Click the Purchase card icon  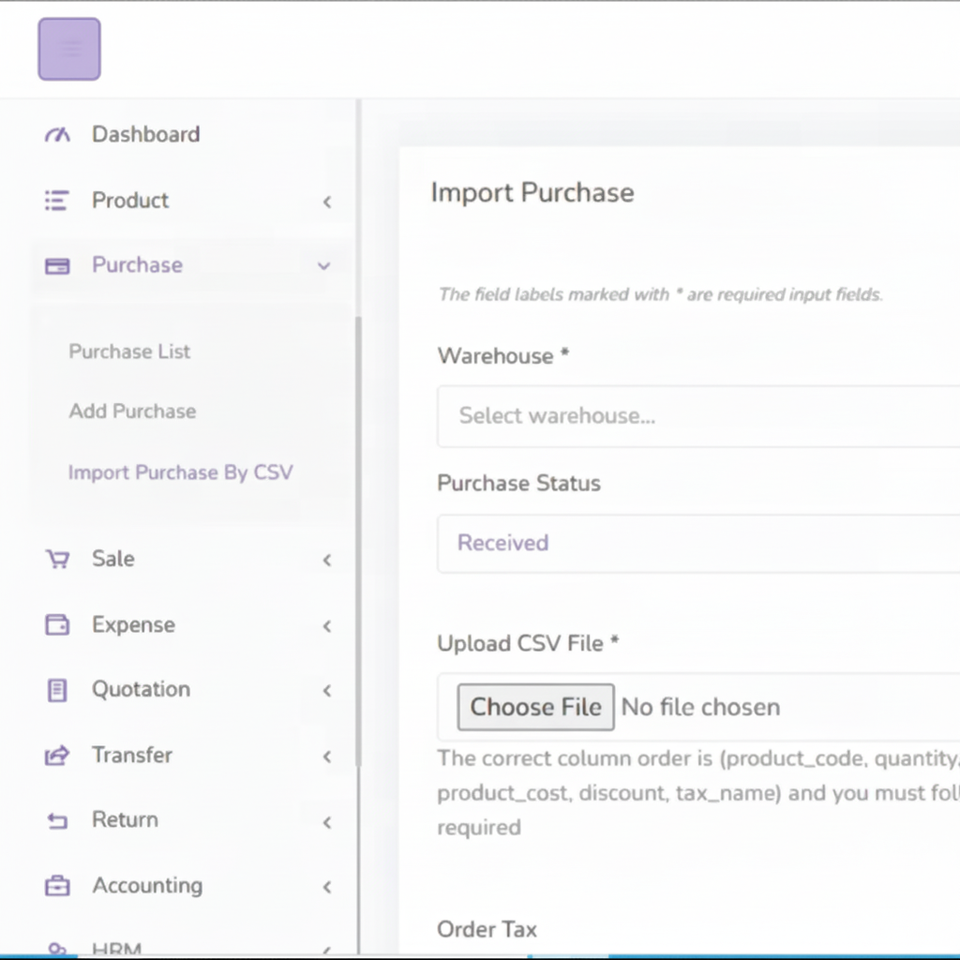(x=58, y=266)
